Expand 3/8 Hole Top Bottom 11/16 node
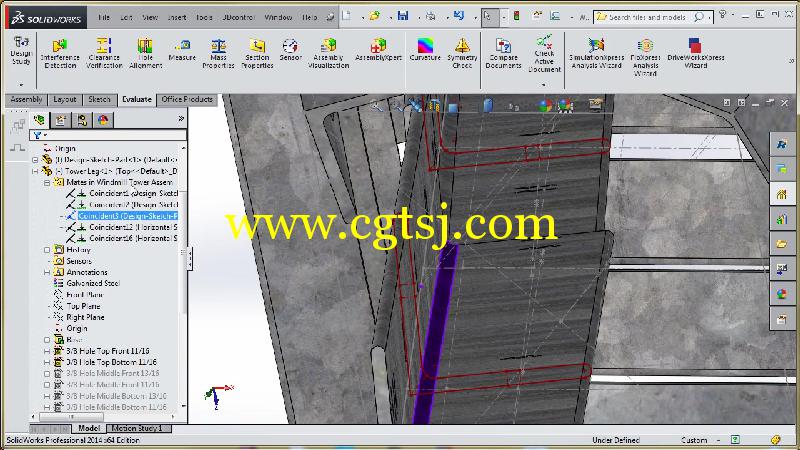Image resolution: width=800 pixels, height=450 pixels. (x=47, y=362)
